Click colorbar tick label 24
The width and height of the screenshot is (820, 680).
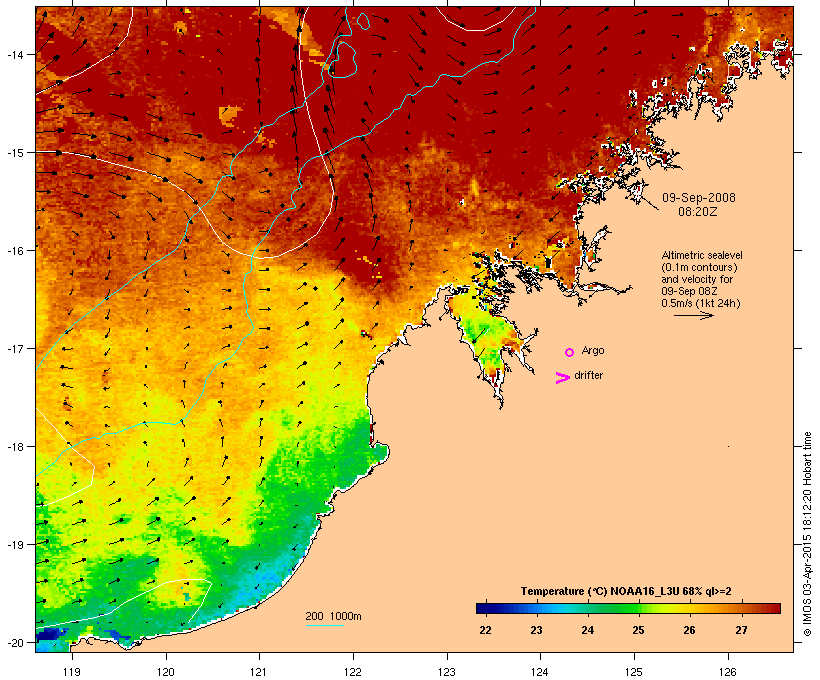588,630
